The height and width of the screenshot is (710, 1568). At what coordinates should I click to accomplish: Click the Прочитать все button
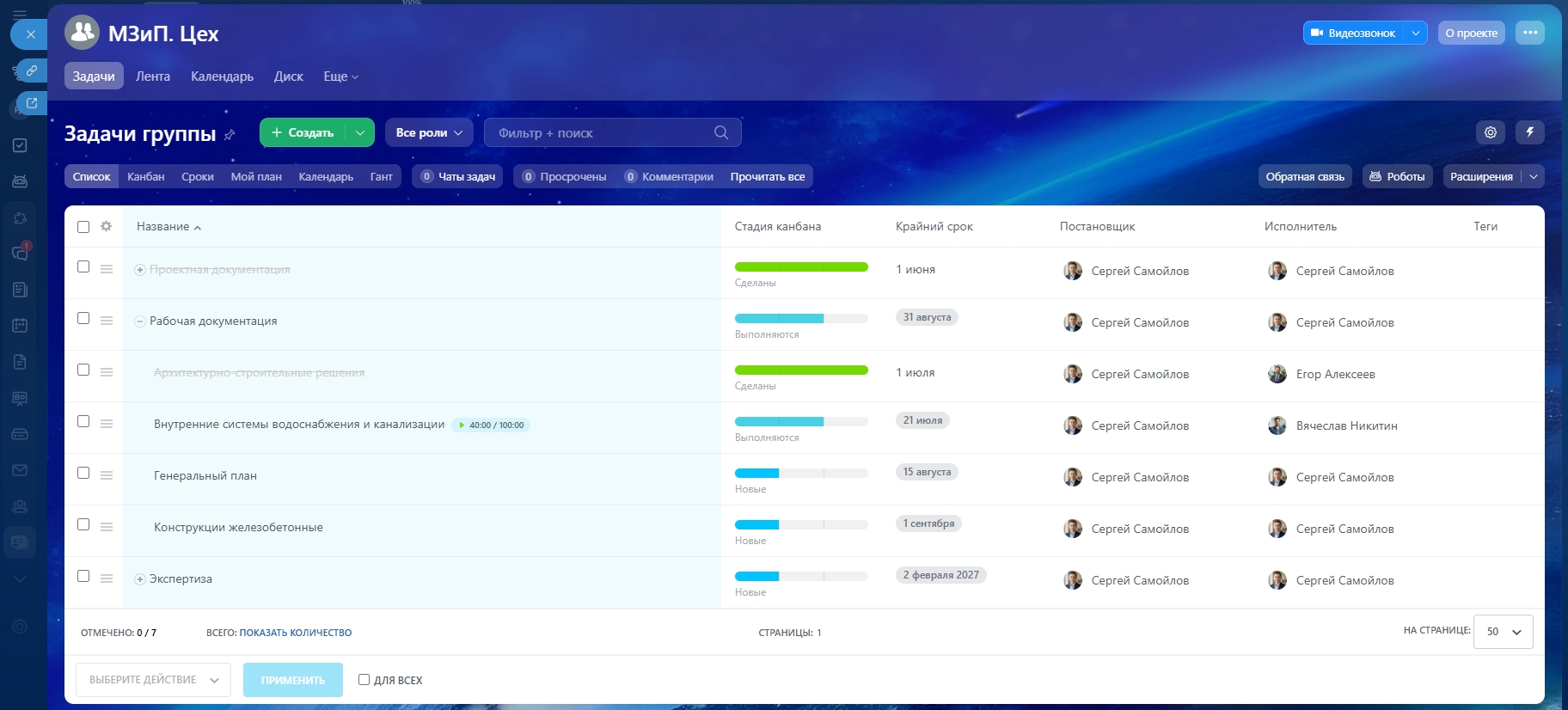tap(768, 176)
